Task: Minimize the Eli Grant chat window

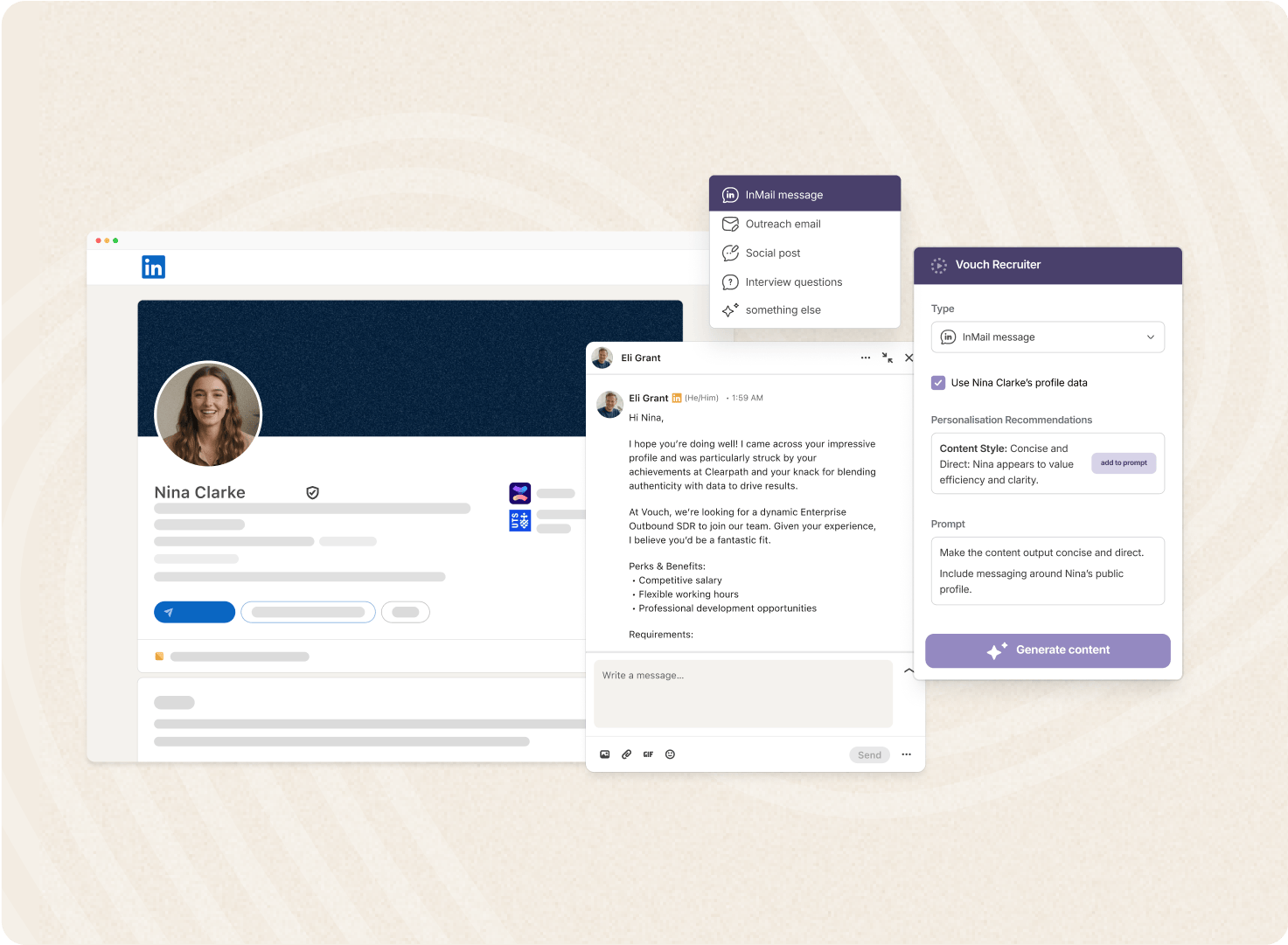Action: pyautogui.click(x=888, y=358)
